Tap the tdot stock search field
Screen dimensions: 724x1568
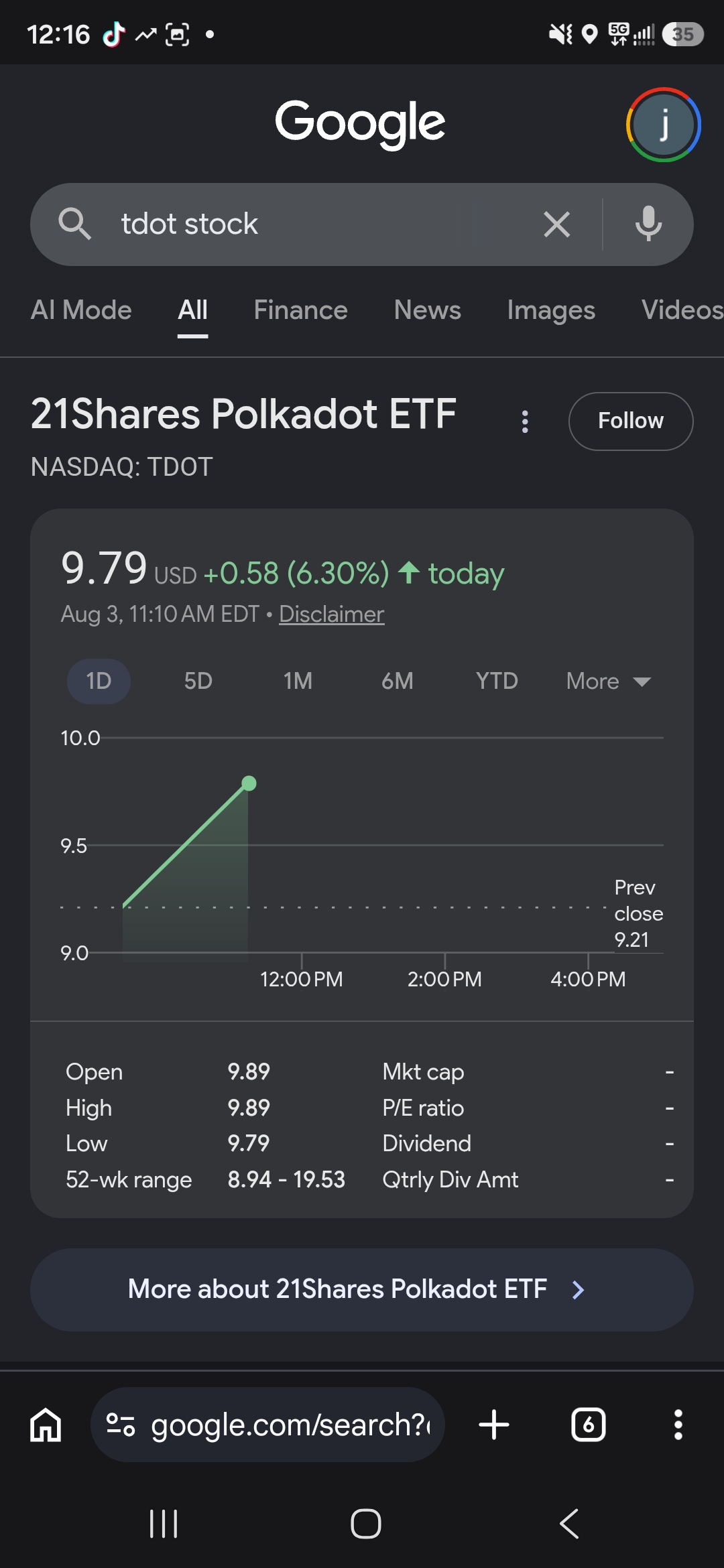click(x=322, y=224)
